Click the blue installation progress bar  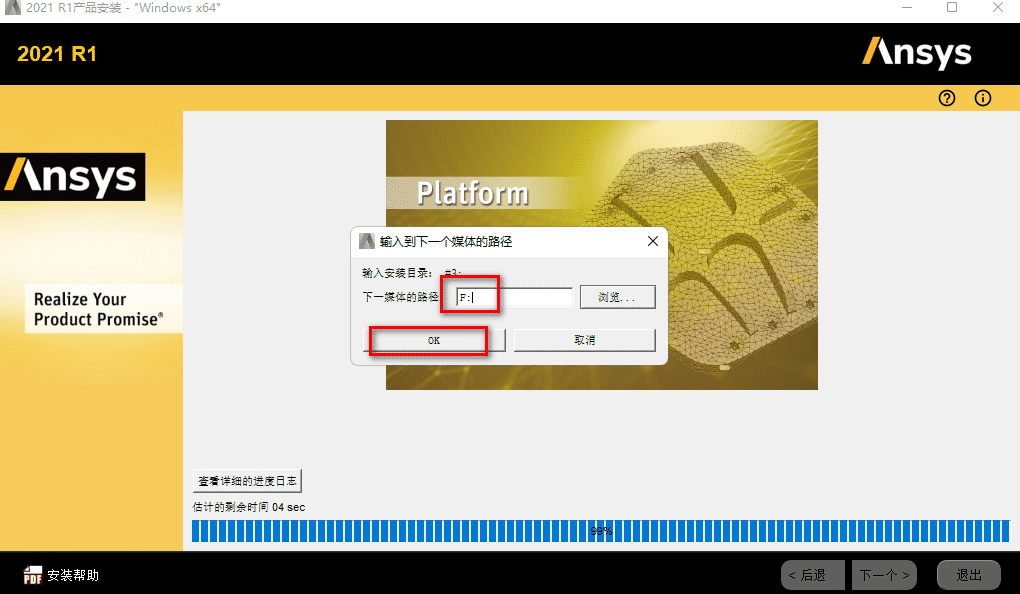tap(600, 531)
